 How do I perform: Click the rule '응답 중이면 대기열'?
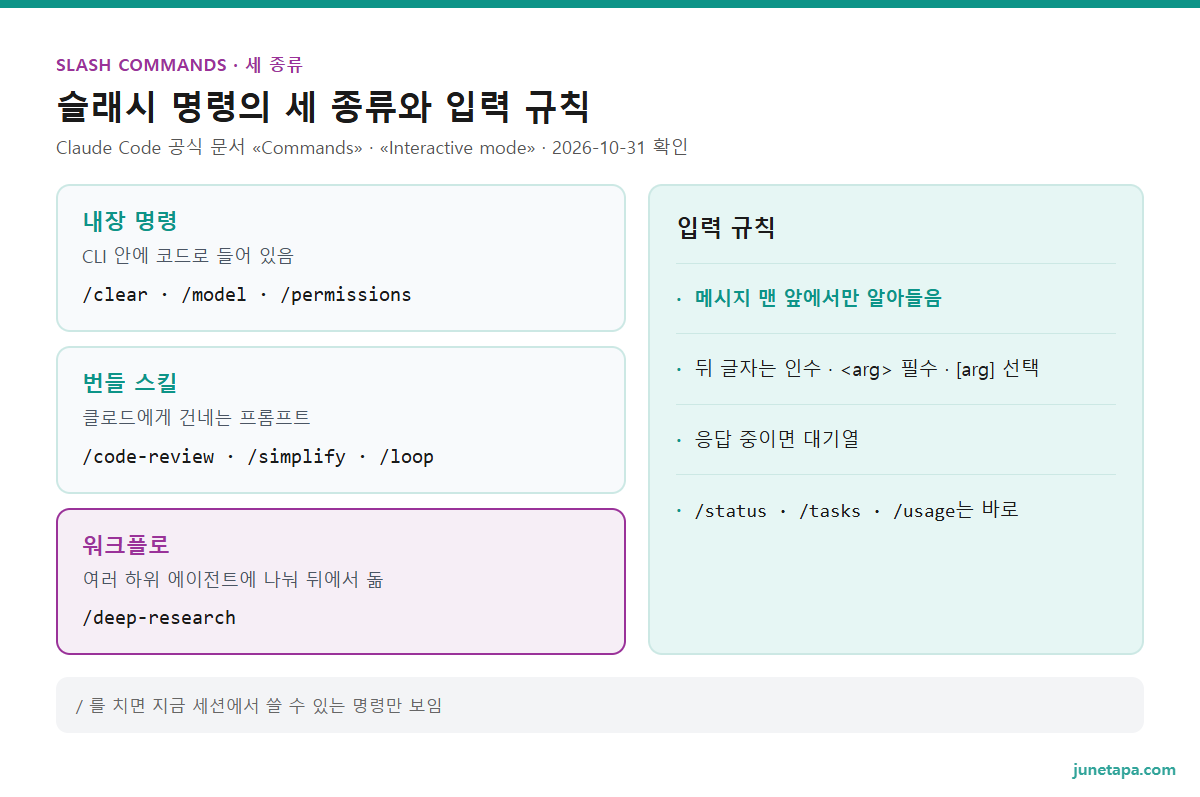777,439
